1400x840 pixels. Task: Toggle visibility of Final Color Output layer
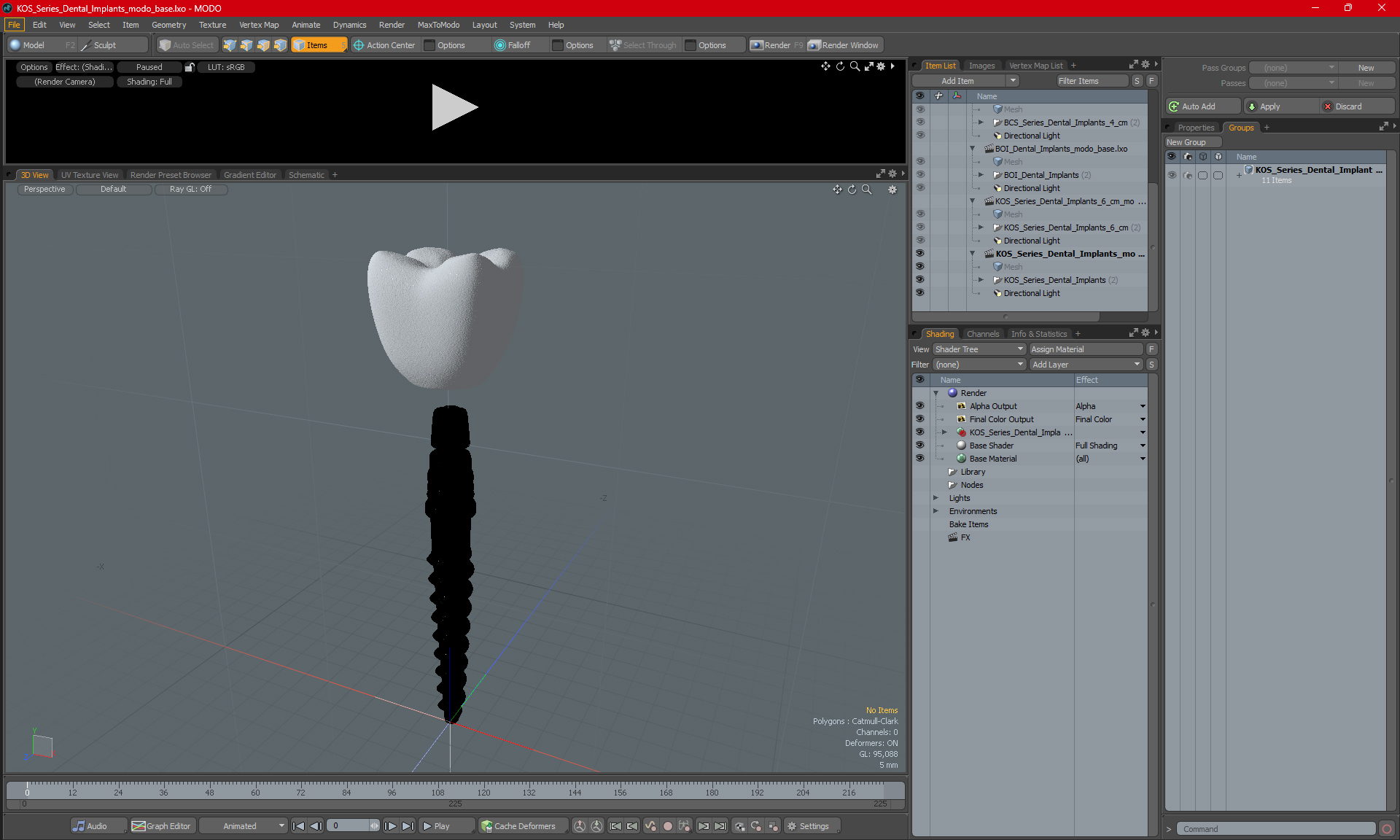pyautogui.click(x=919, y=419)
